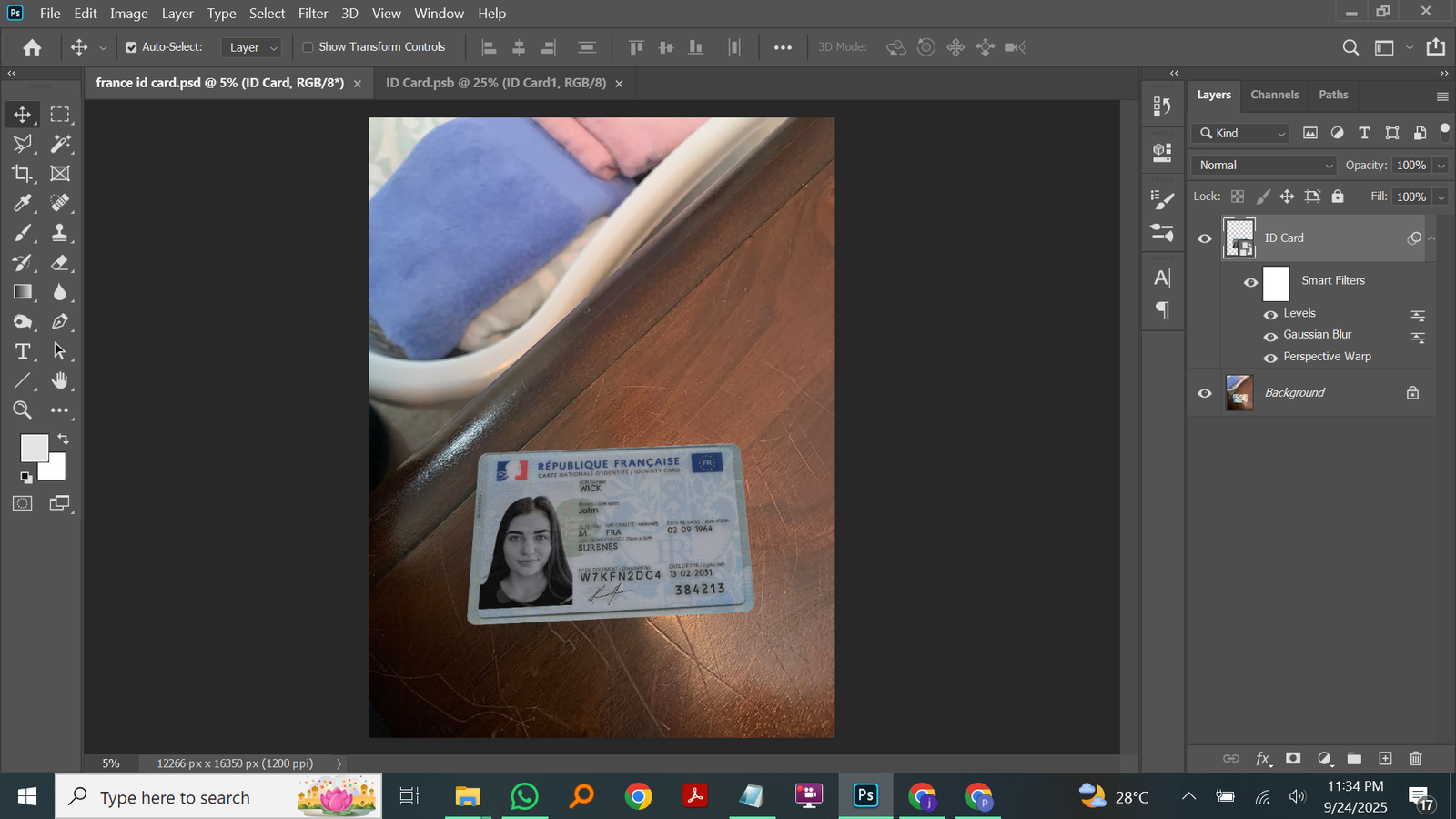Delete layer using trash icon
Viewport: 1456px width, 819px height.
tap(1415, 758)
